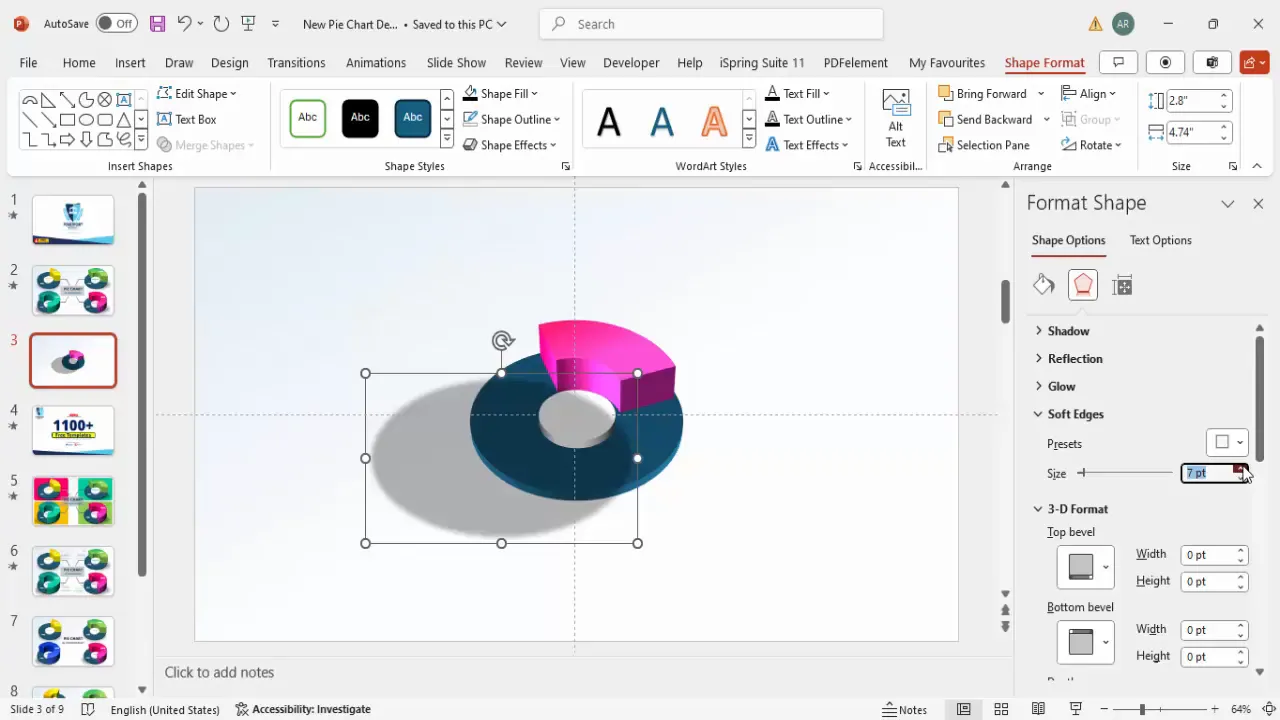The image size is (1280, 720).
Task: Select the Effects pentagon icon tab
Action: point(1083,285)
